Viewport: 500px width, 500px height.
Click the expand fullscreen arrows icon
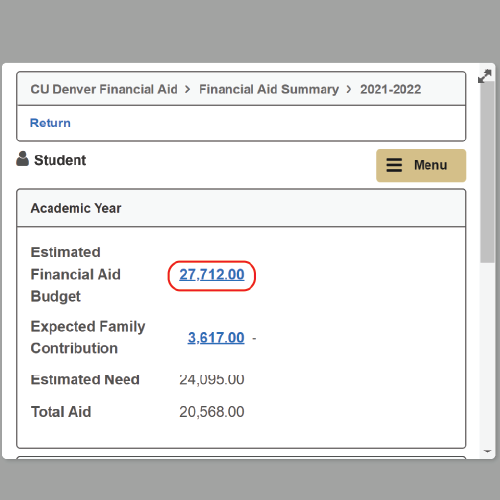(x=484, y=76)
